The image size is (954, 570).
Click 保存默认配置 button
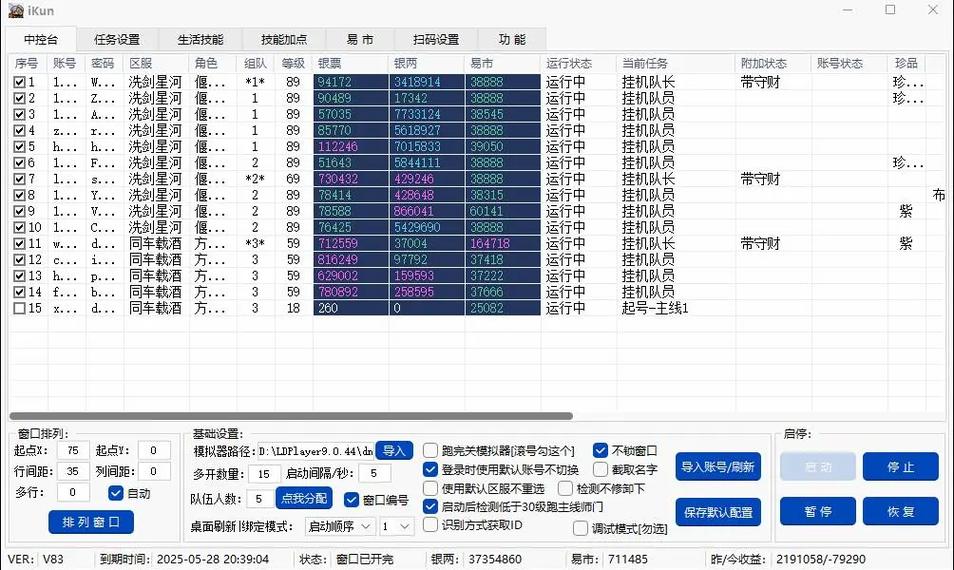(718, 512)
